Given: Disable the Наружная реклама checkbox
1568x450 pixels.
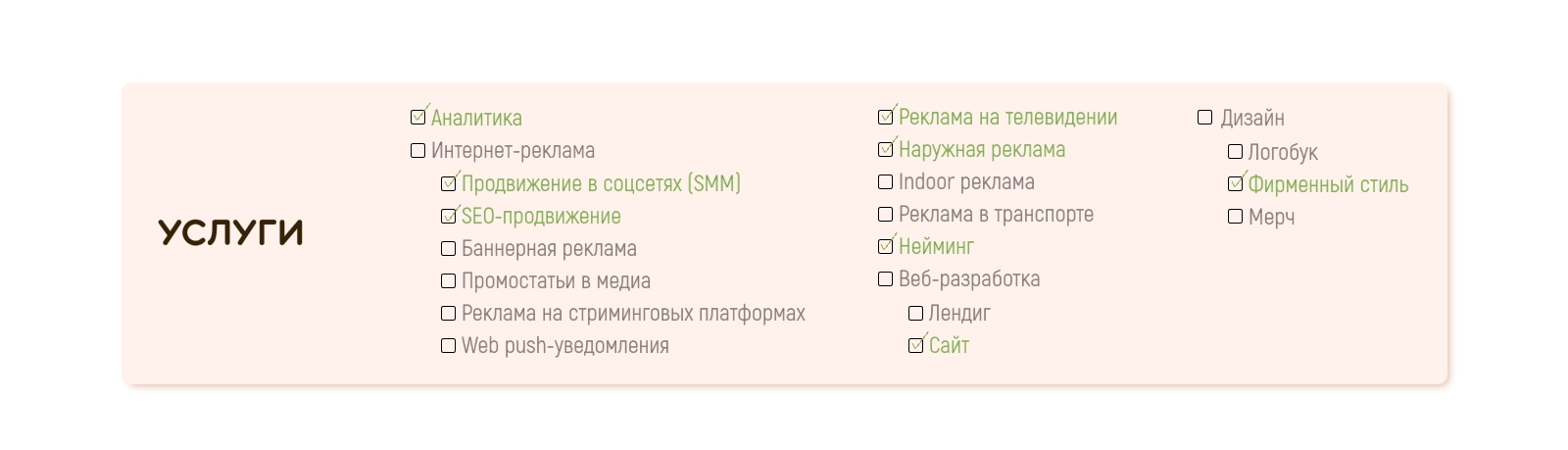Looking at the screenshot, I should coord(886,150).
